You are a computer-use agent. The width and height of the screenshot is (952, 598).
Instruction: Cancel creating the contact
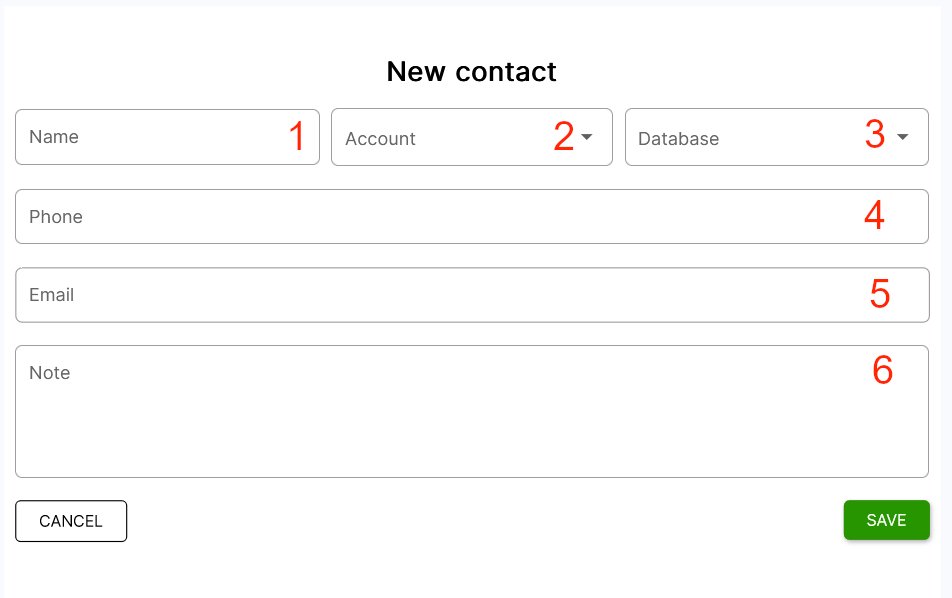(x=71, y=520)
